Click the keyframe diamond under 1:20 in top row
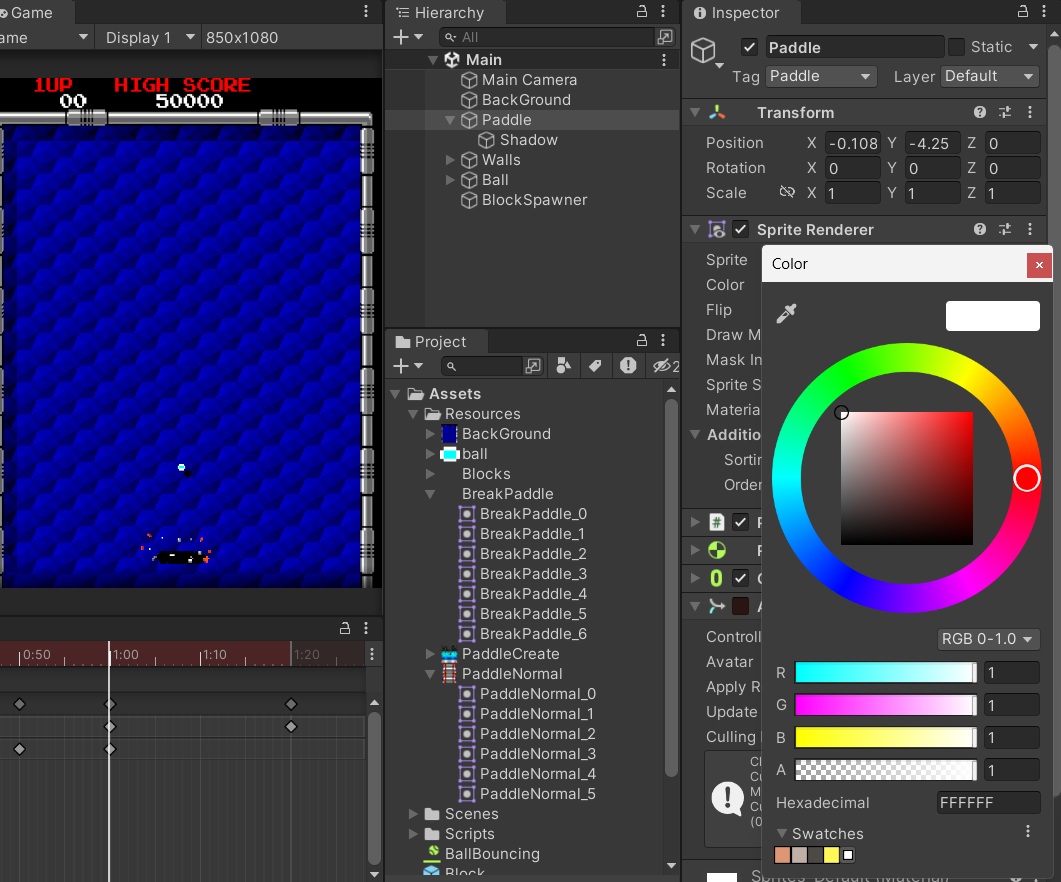The image size is (1061, 882). (291, 704)
